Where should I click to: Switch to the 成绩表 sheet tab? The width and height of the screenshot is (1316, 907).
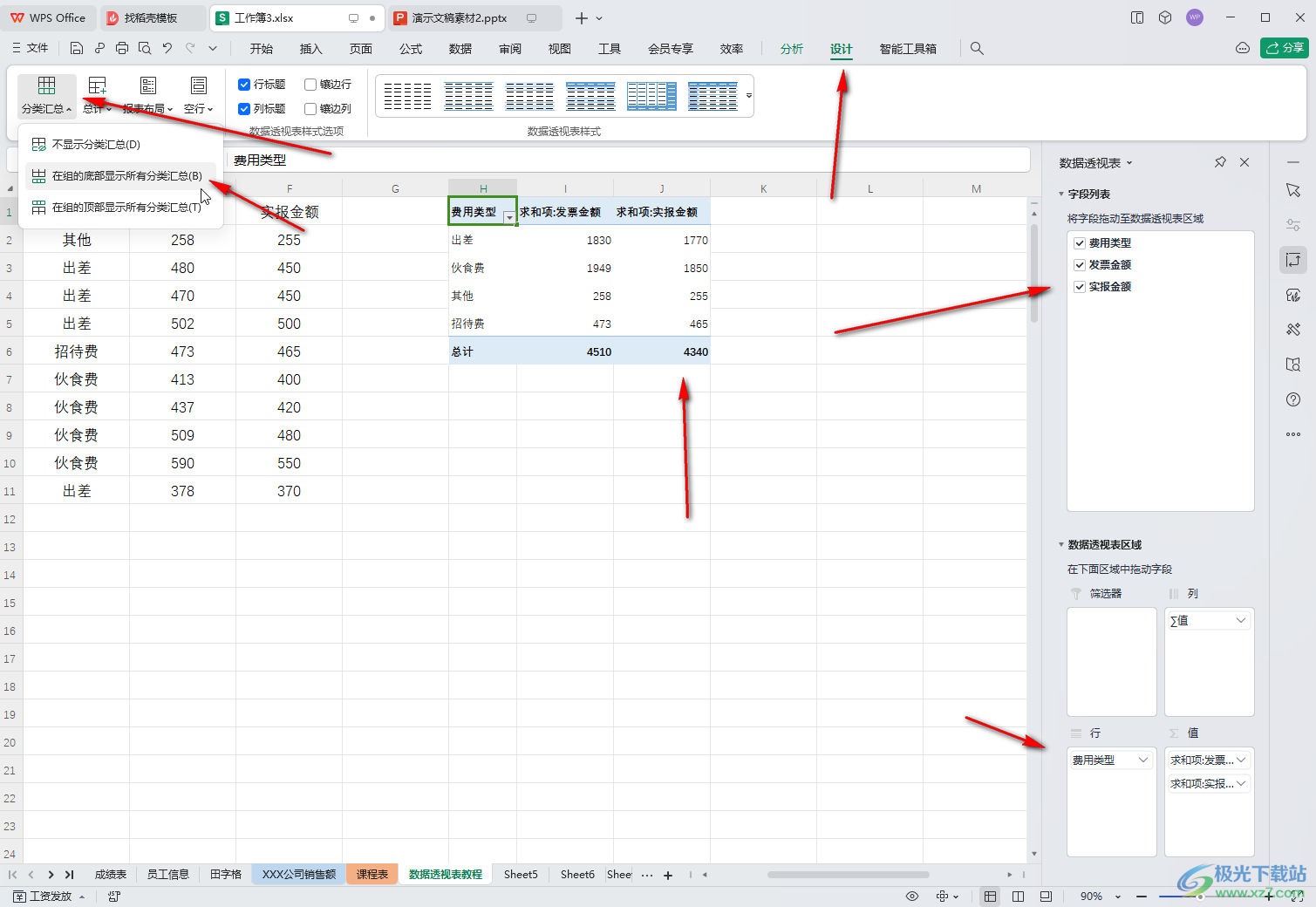(x=111, y=875)
